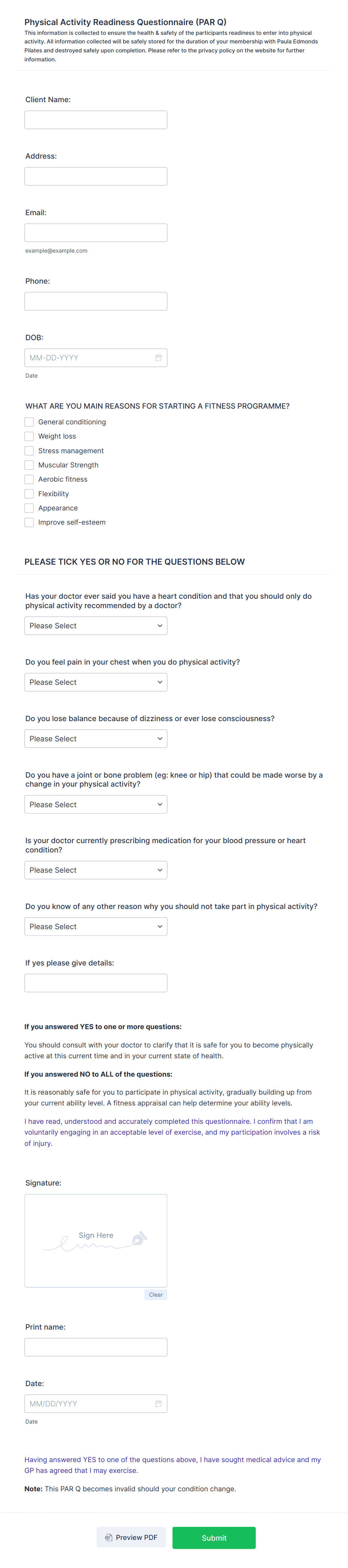Viewport: 348px width, 1568px height.
Task: Tick the Stress management checkbox
Action: click(28, 451)
